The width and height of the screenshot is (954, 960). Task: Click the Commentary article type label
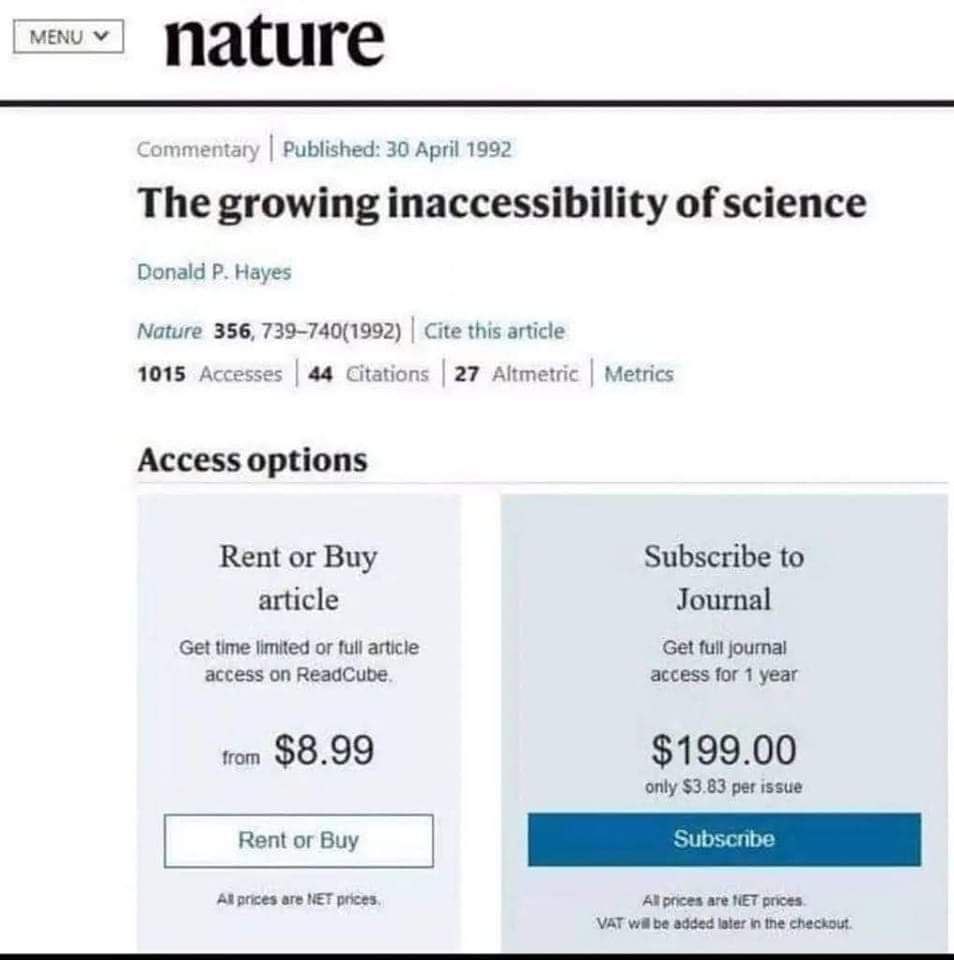[197, 150]
